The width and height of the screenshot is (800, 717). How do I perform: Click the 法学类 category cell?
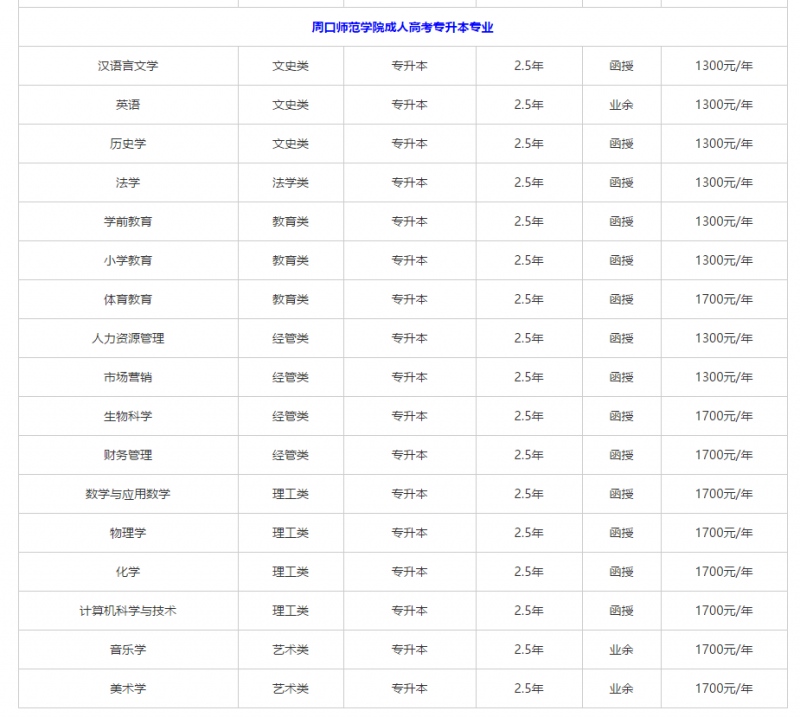pyautogui.click(x=290, y=183)
